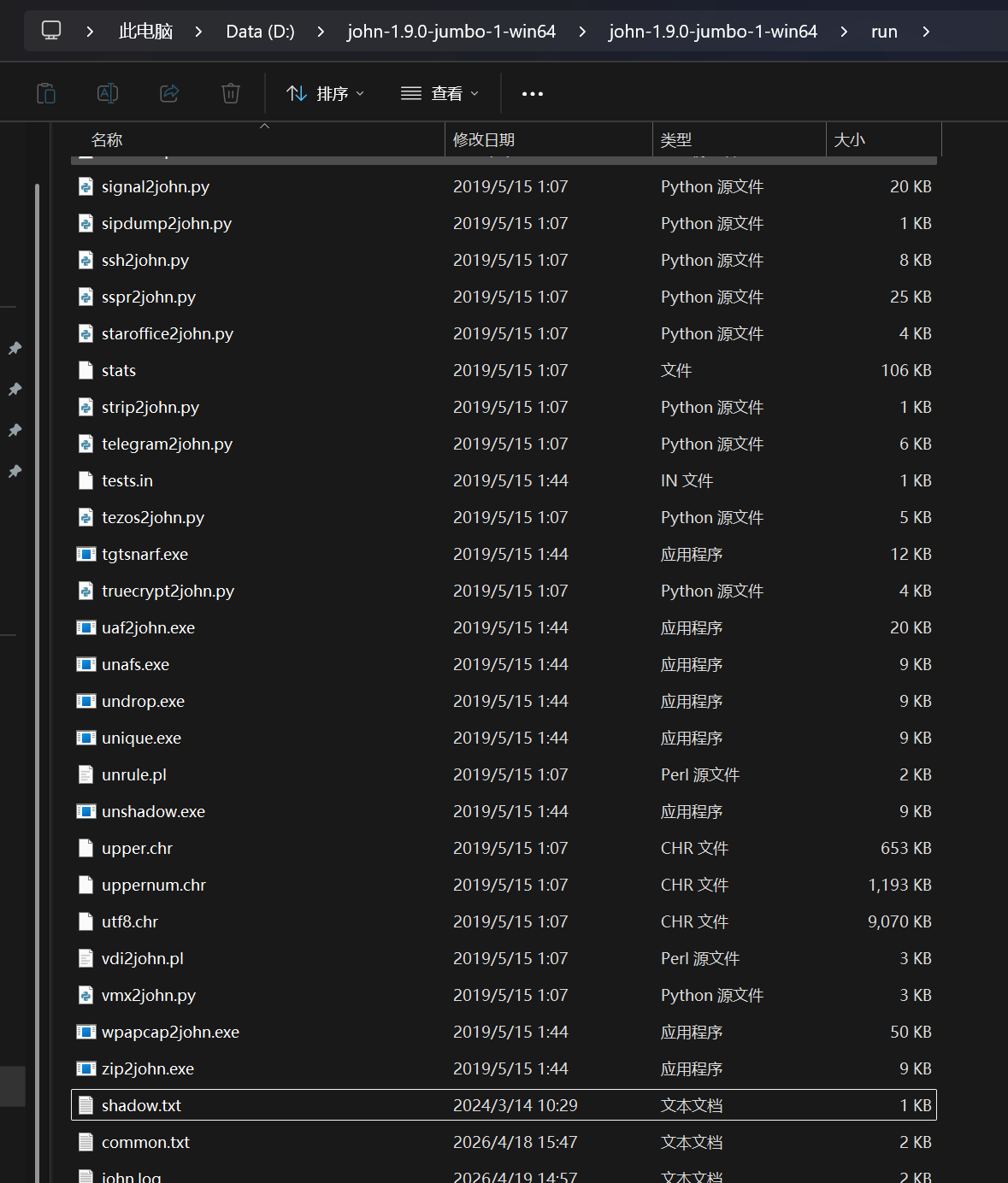
Task: Expand chevron after 此电脑 in breadcrumb
Action: (198, 32)
